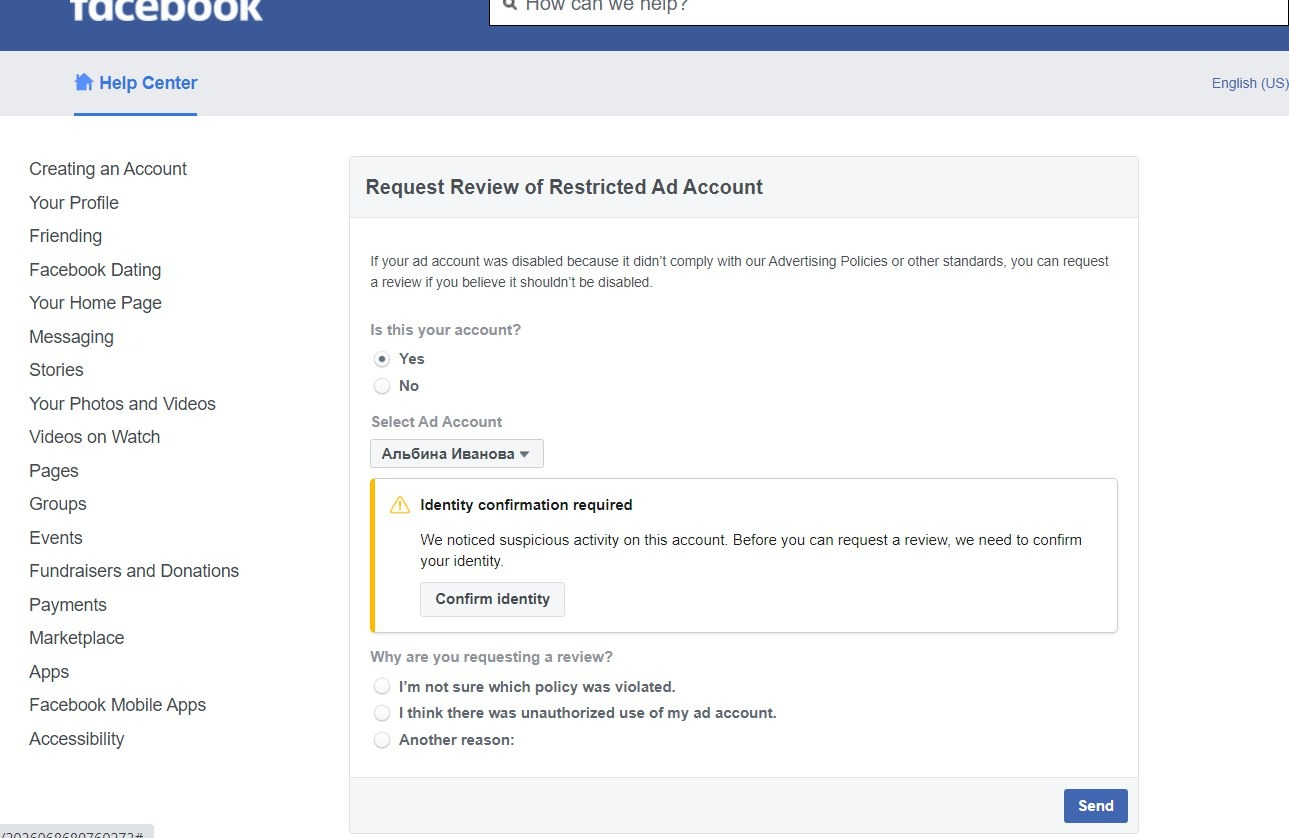This screenshot has width=1289, height=838.
Task: Select Yes for 'Is this your account?'
Action: pyautogui.click(x=382, y=359)
